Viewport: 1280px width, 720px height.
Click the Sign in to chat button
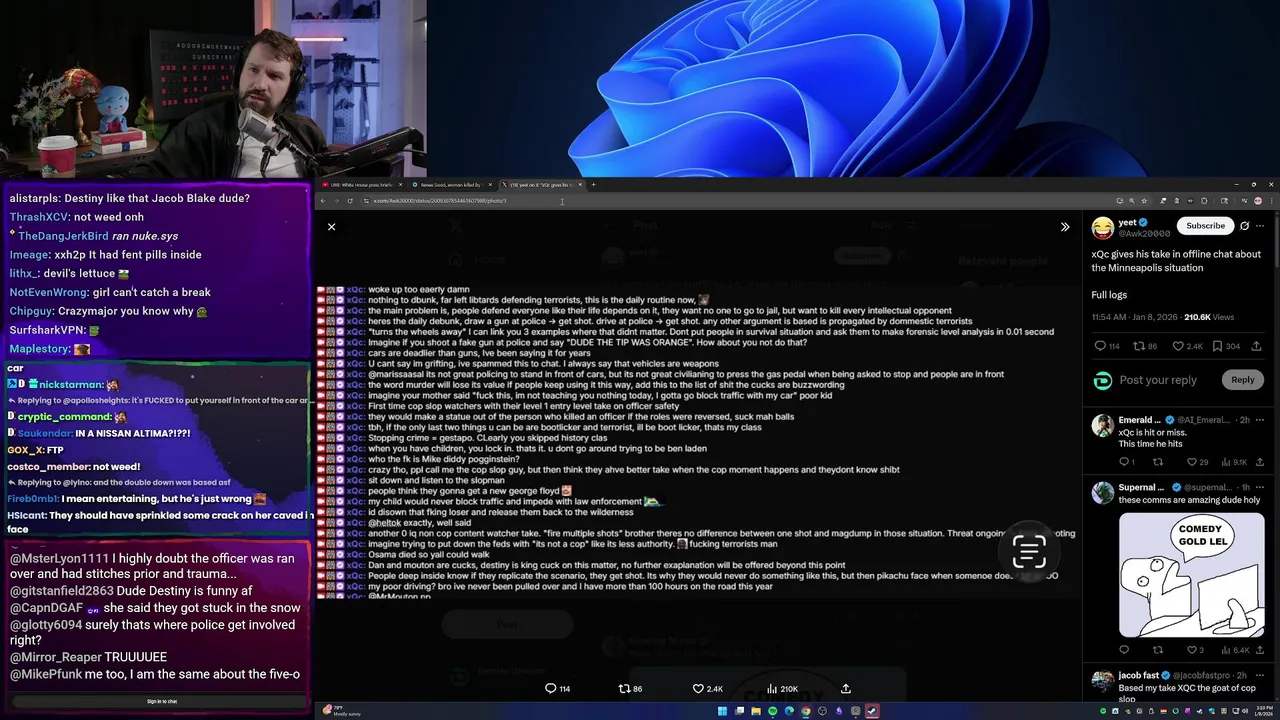point(162,701)
